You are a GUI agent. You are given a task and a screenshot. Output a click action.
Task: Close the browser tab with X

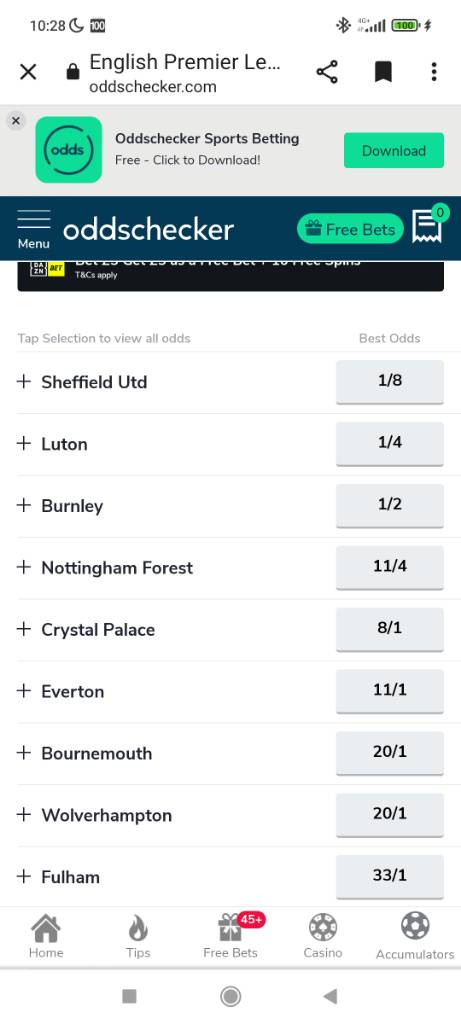(x=28, y=72)
